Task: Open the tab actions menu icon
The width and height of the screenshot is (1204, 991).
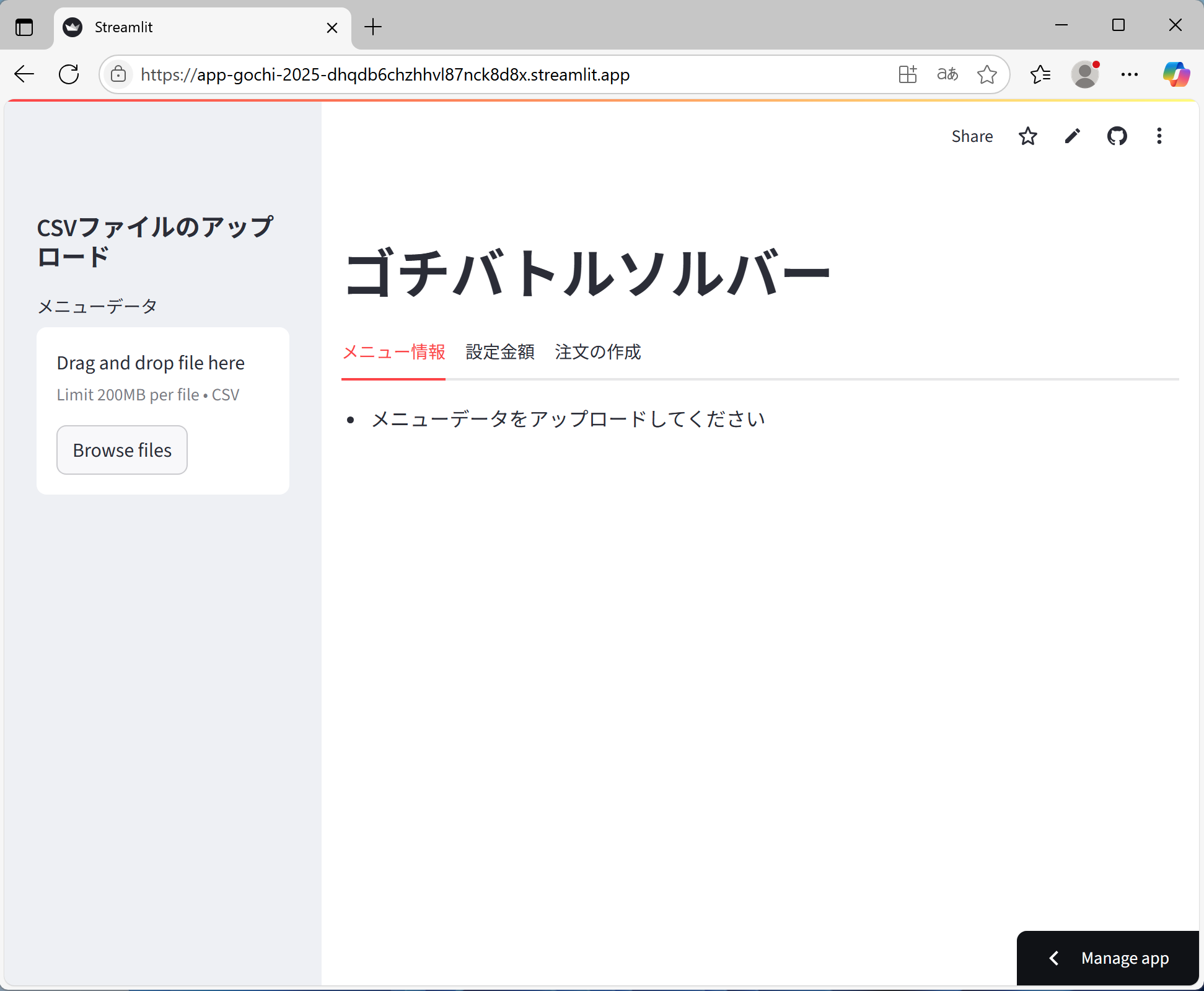Action: pos(24,27)
